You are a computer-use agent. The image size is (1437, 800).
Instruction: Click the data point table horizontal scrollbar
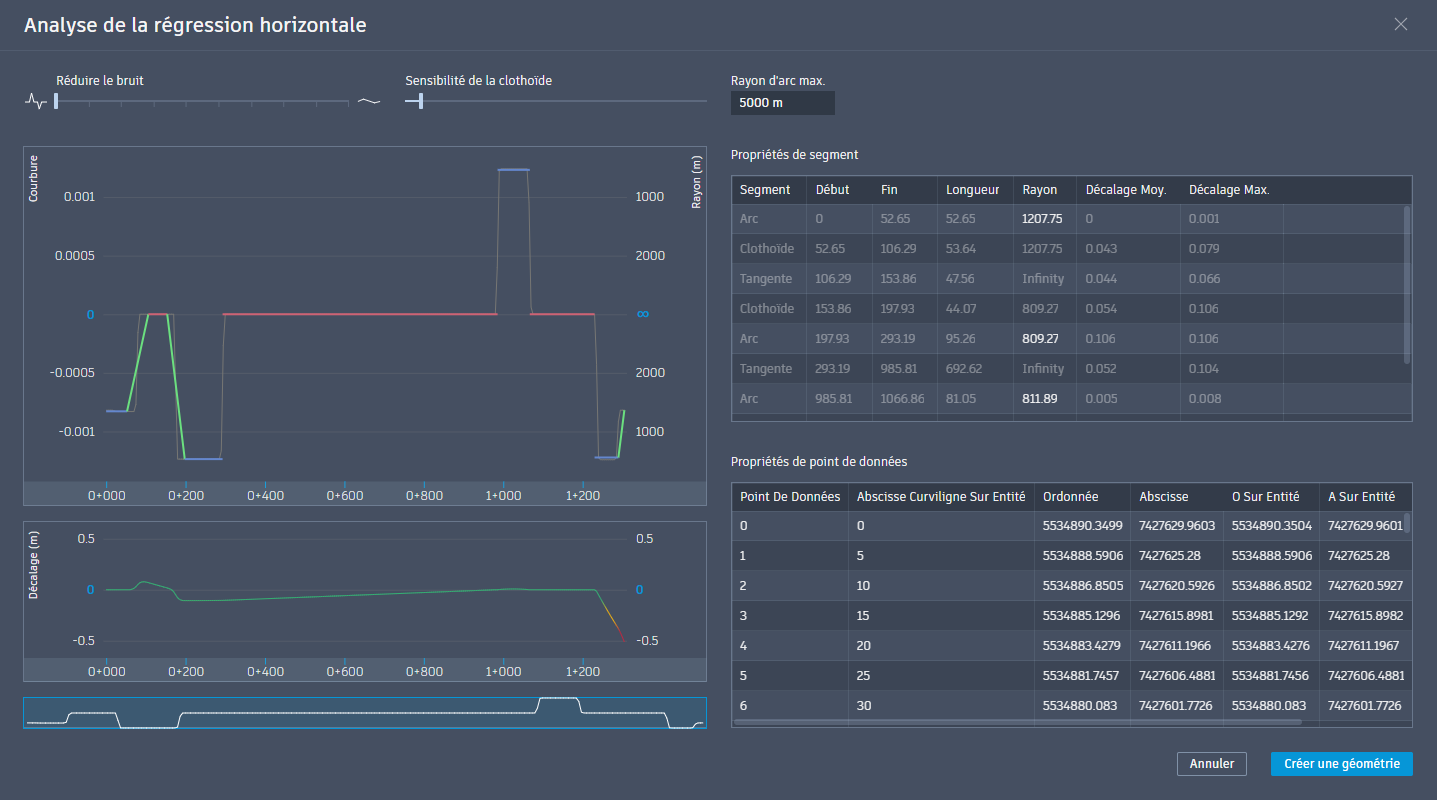coord(1017,722)
